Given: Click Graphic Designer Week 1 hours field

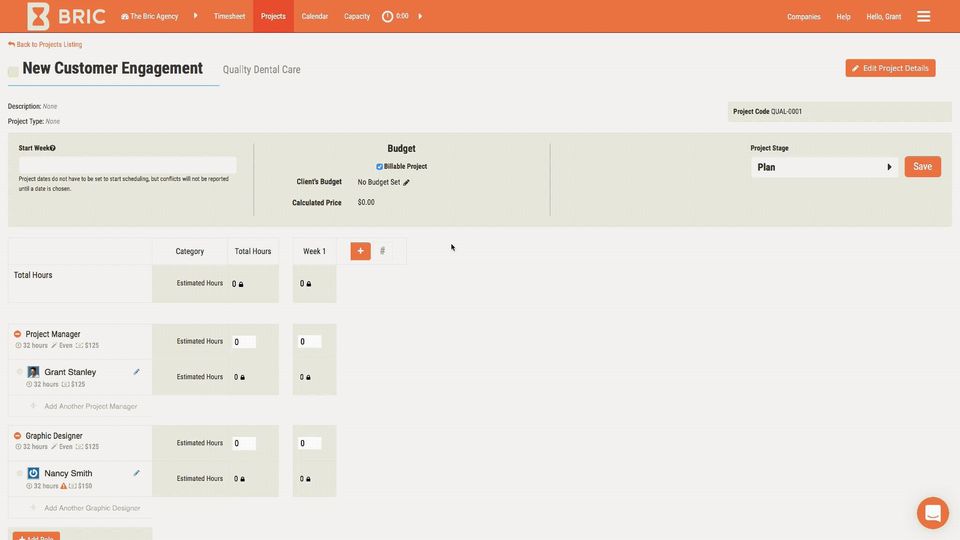Looking at the screenshot, I should tap(309, 443).
